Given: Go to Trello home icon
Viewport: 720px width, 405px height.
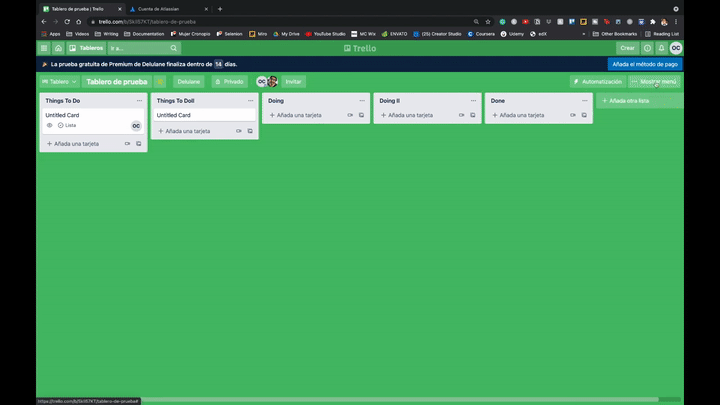Looking at the screenshot, I should pos(58,48).
